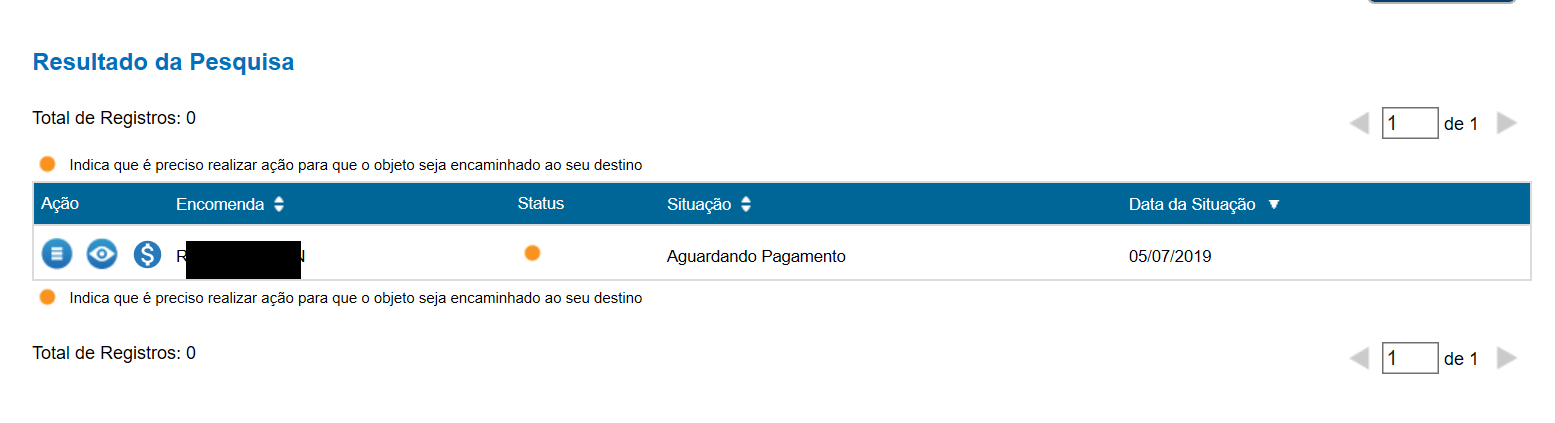
Task: Toggle sort arrows beside Situação header
Action: [746, 204]
